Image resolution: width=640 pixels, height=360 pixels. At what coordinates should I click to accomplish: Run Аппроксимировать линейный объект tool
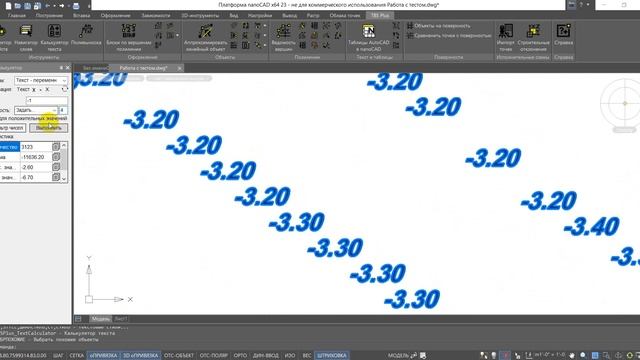(x=205, y=38)
